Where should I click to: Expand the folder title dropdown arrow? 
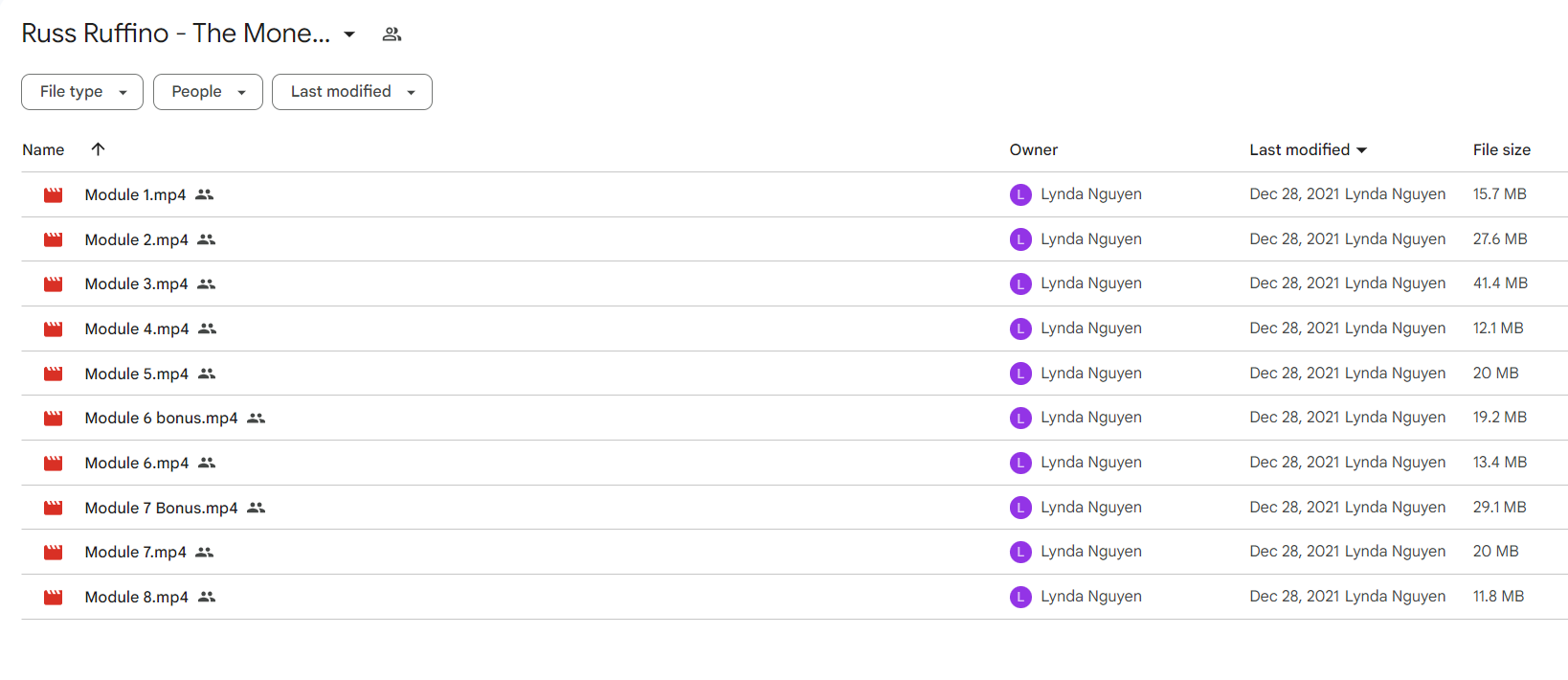(349, 34)
